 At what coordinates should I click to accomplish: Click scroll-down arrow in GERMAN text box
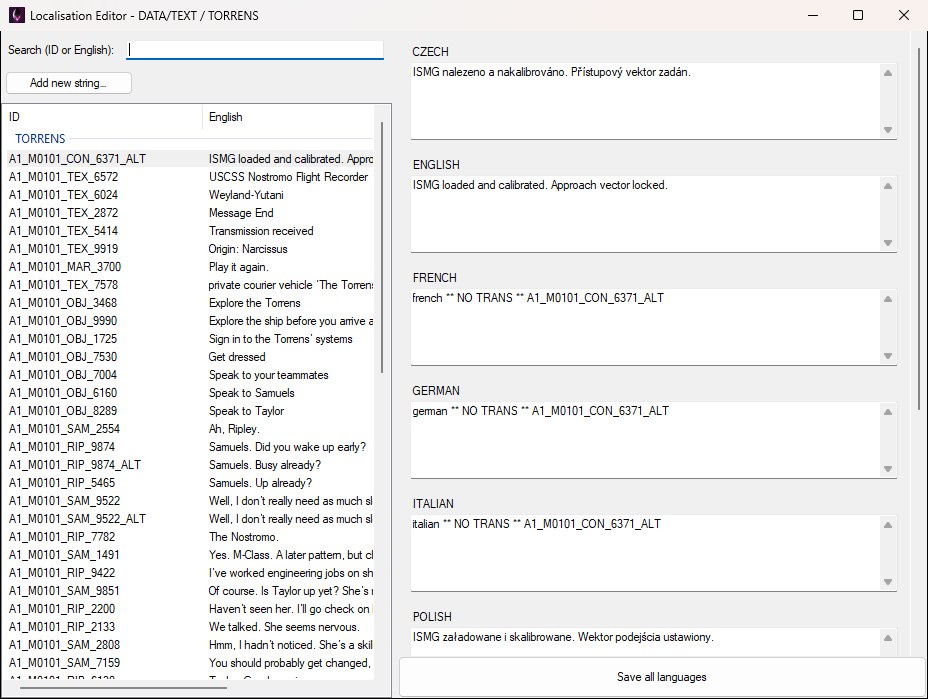coord(888,469)
